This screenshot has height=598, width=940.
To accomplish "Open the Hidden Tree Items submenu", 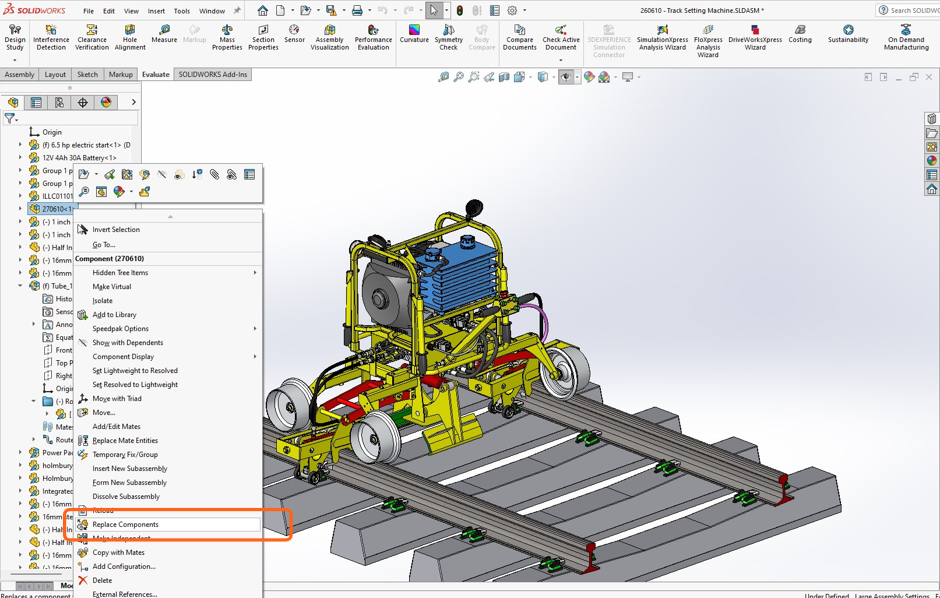I will (120, 272).
